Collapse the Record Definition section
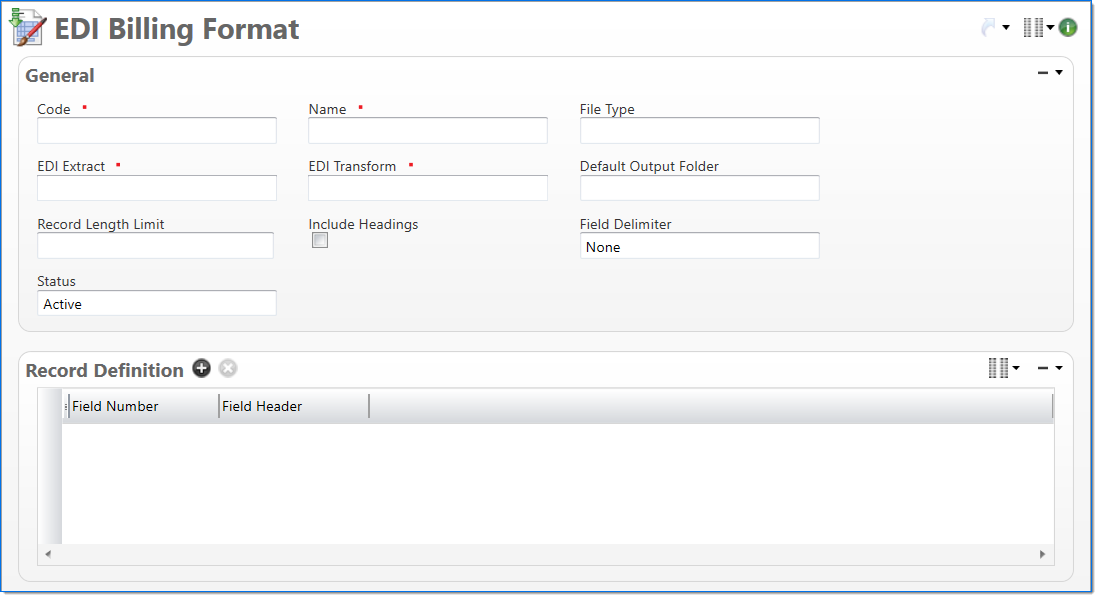Image resolution: width=1098 pixels, height=598 pixels. [1043, 369]
